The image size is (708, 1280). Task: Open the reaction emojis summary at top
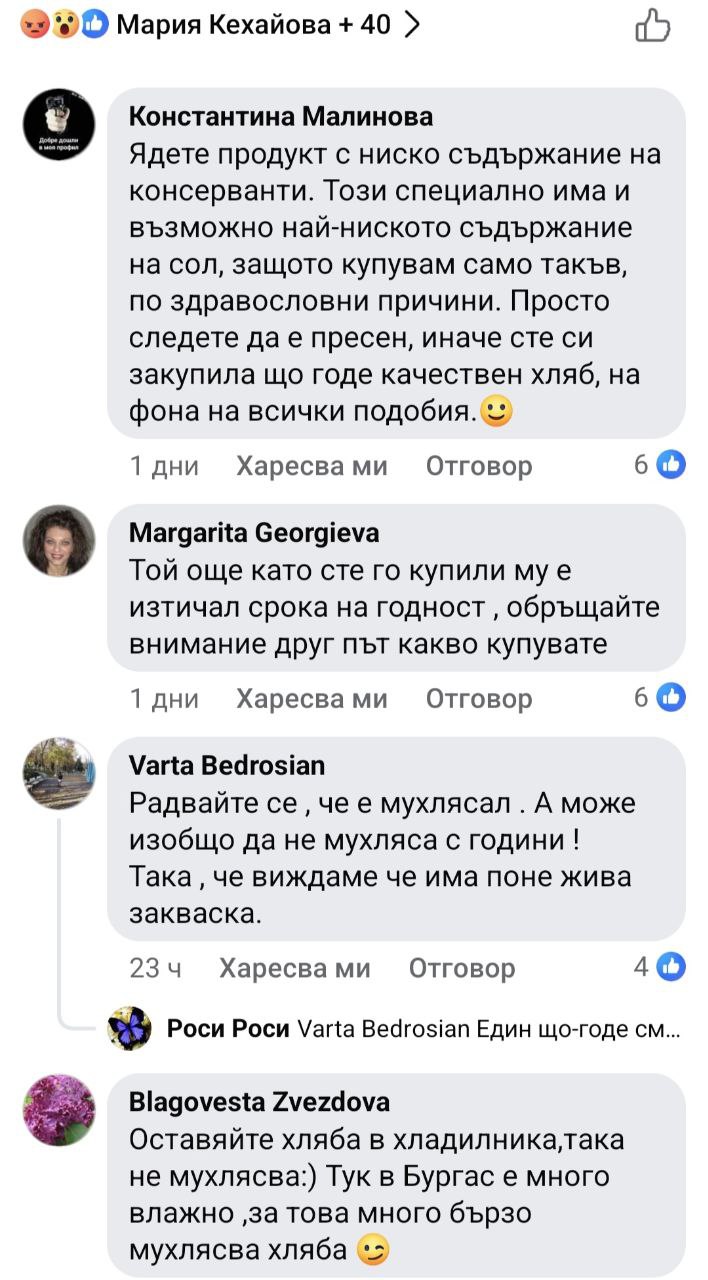click(x=64, y=25)
